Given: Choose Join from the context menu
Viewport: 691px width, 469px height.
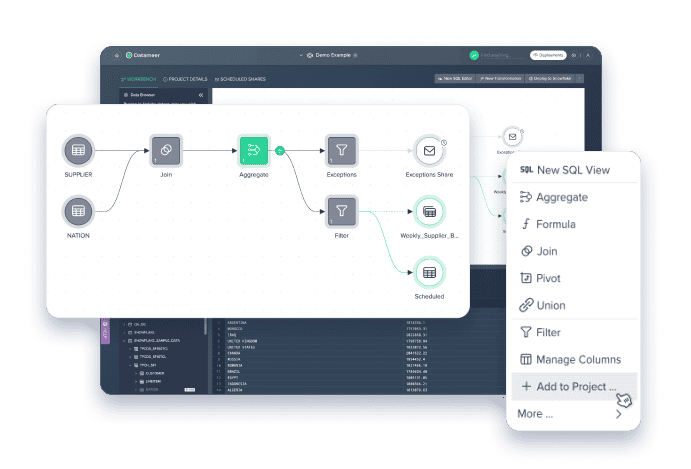Looking at the screenshot, I should (x=574, y=251).
